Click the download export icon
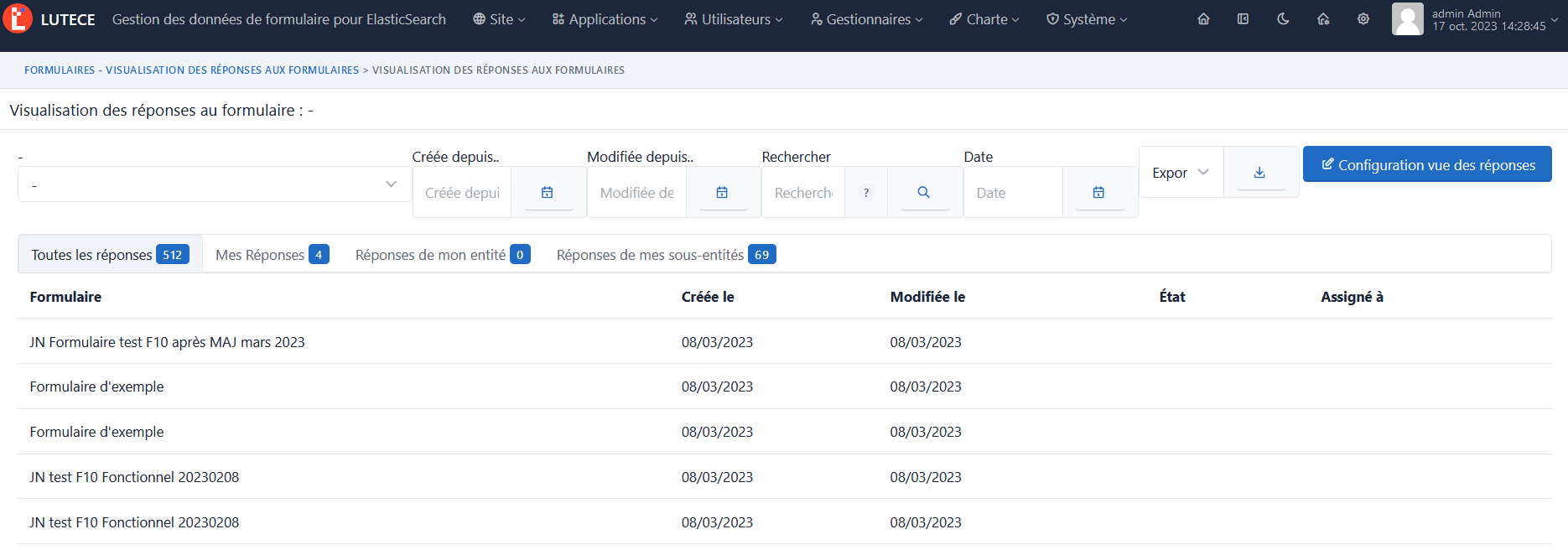 coord(1259,172)
